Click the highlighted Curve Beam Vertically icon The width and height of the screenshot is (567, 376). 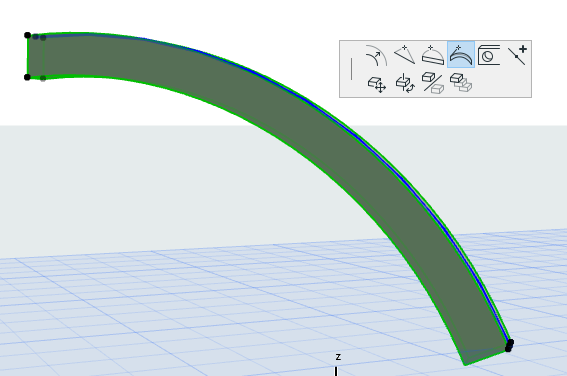(x=461, y=55)
